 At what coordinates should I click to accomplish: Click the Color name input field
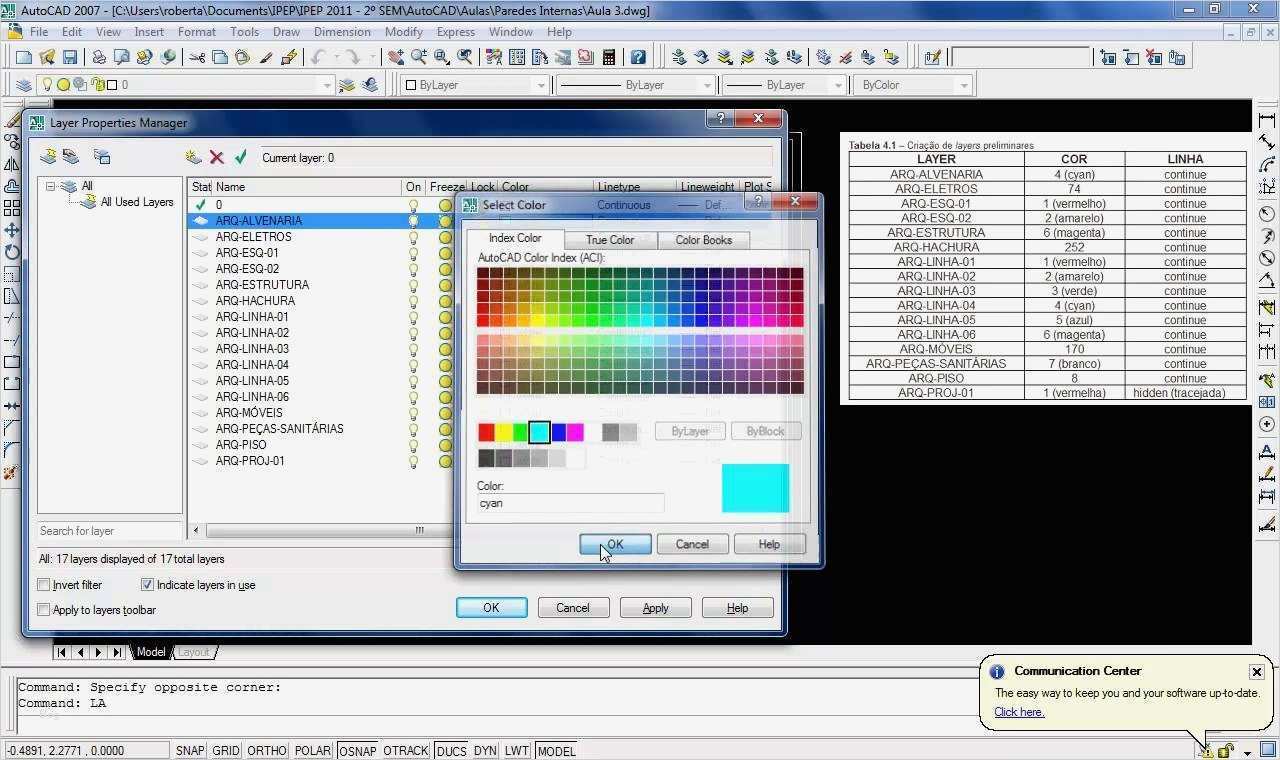[570, 503]
